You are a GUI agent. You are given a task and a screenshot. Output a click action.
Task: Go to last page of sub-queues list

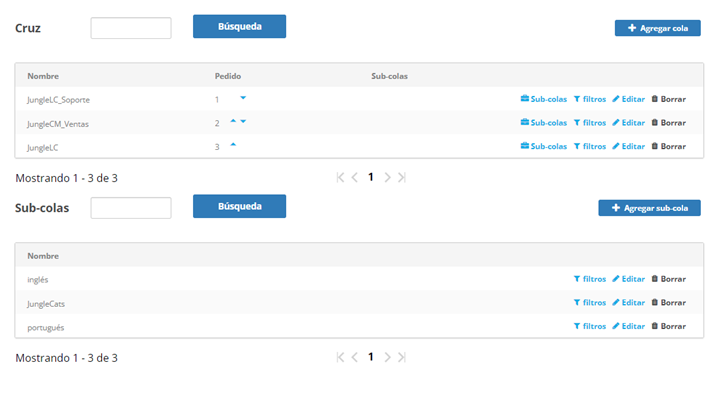click(x=401, y=357)
